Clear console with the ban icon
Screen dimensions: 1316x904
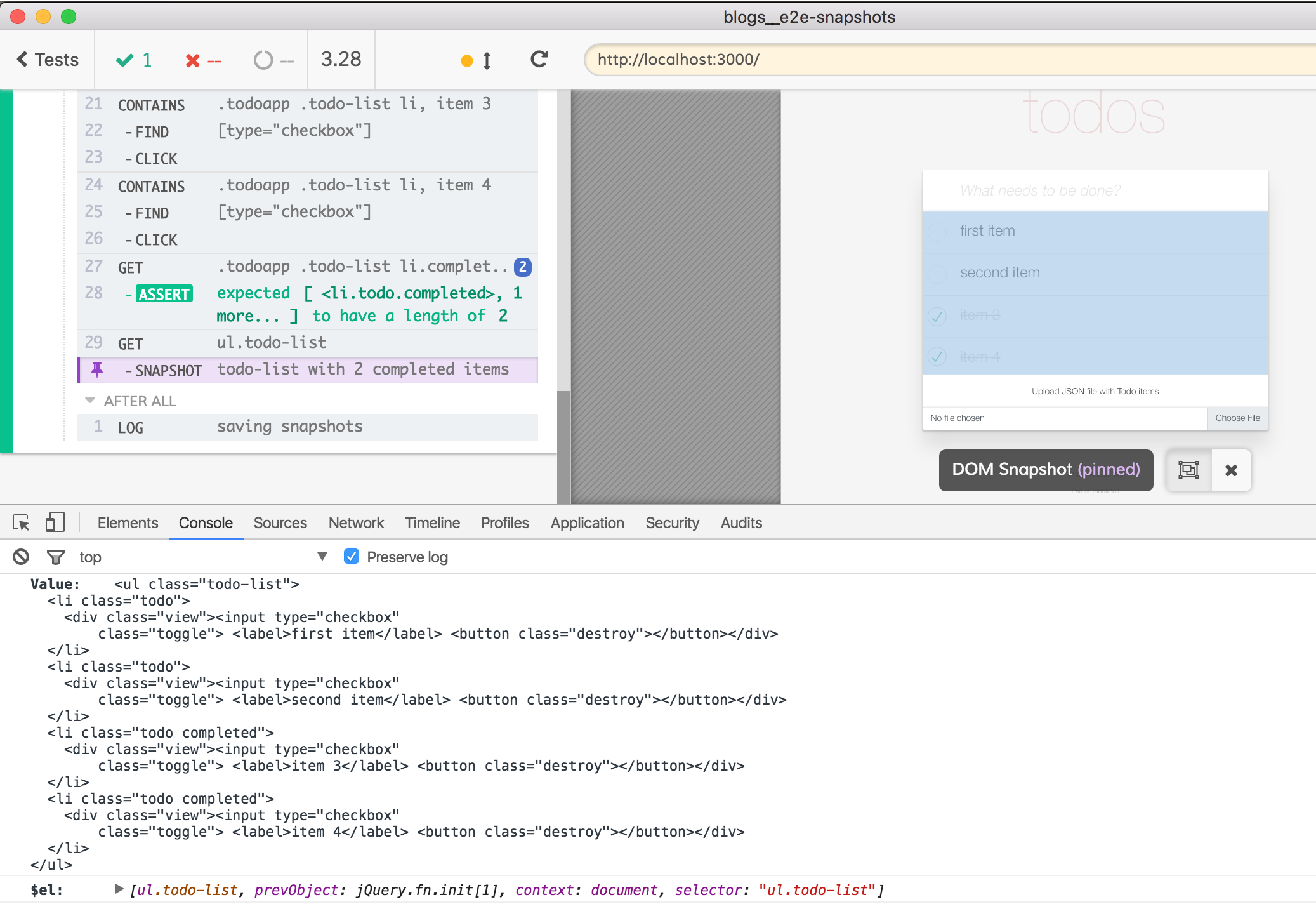coord(21,557)
